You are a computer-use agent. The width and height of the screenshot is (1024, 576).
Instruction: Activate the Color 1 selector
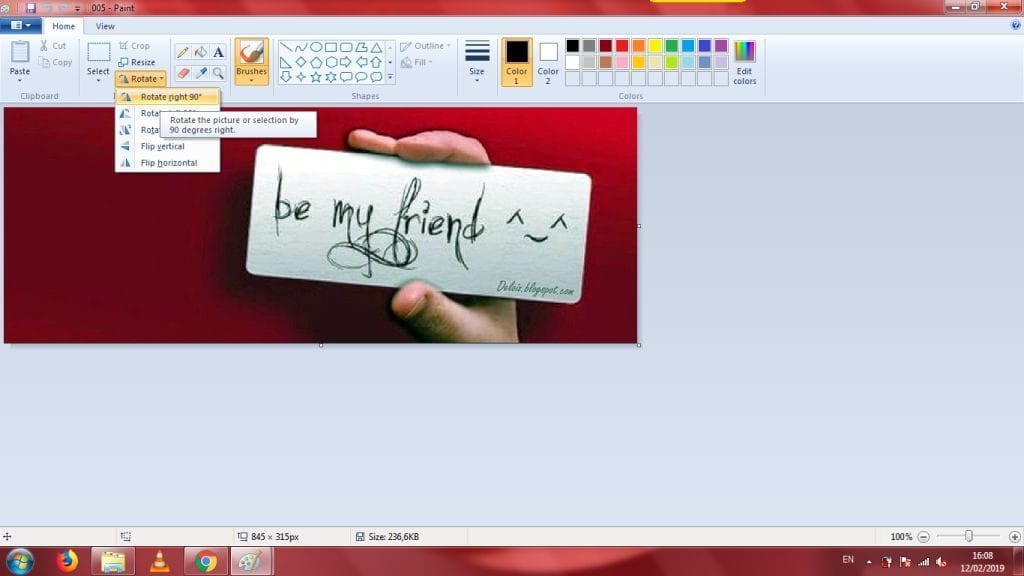click(x=517, y=61)
